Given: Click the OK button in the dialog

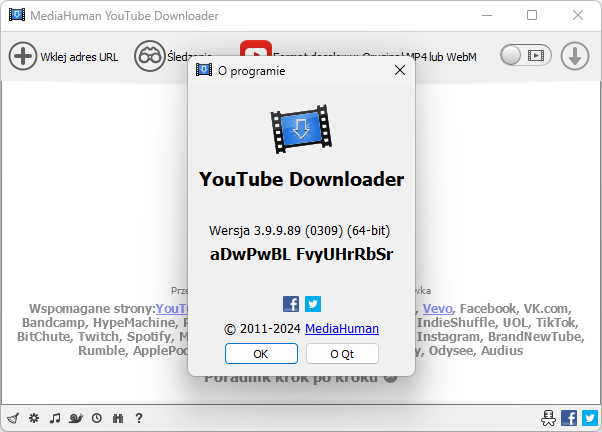Looking at the screenshot, I should click(x=261, y=353).
